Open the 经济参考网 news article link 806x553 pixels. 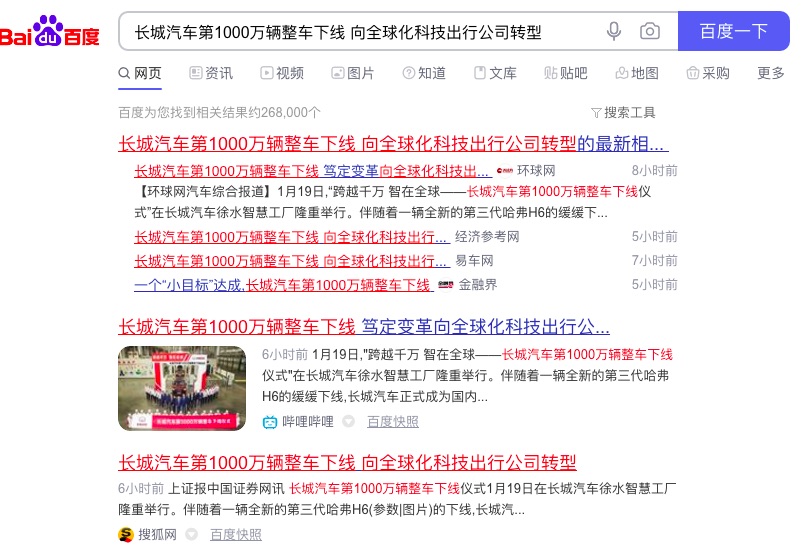point(292,237)
